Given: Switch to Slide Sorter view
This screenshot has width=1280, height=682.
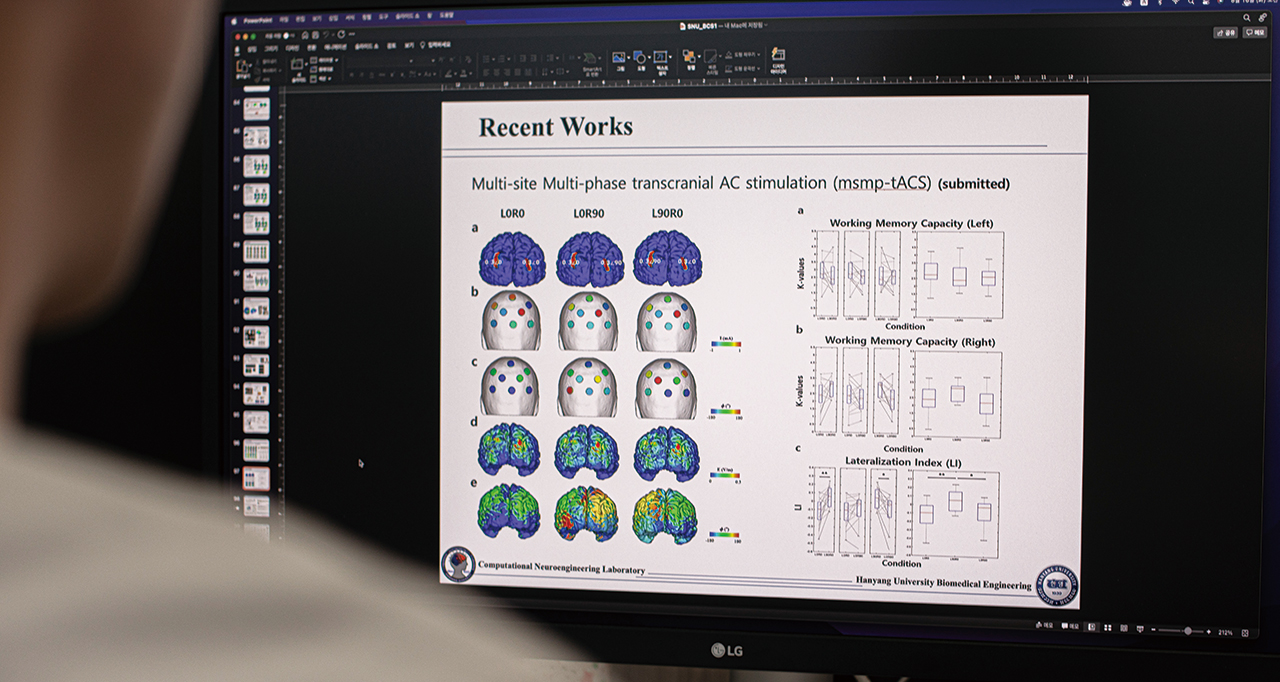Looking at the screenshot, I should (x=1108, y=628).
